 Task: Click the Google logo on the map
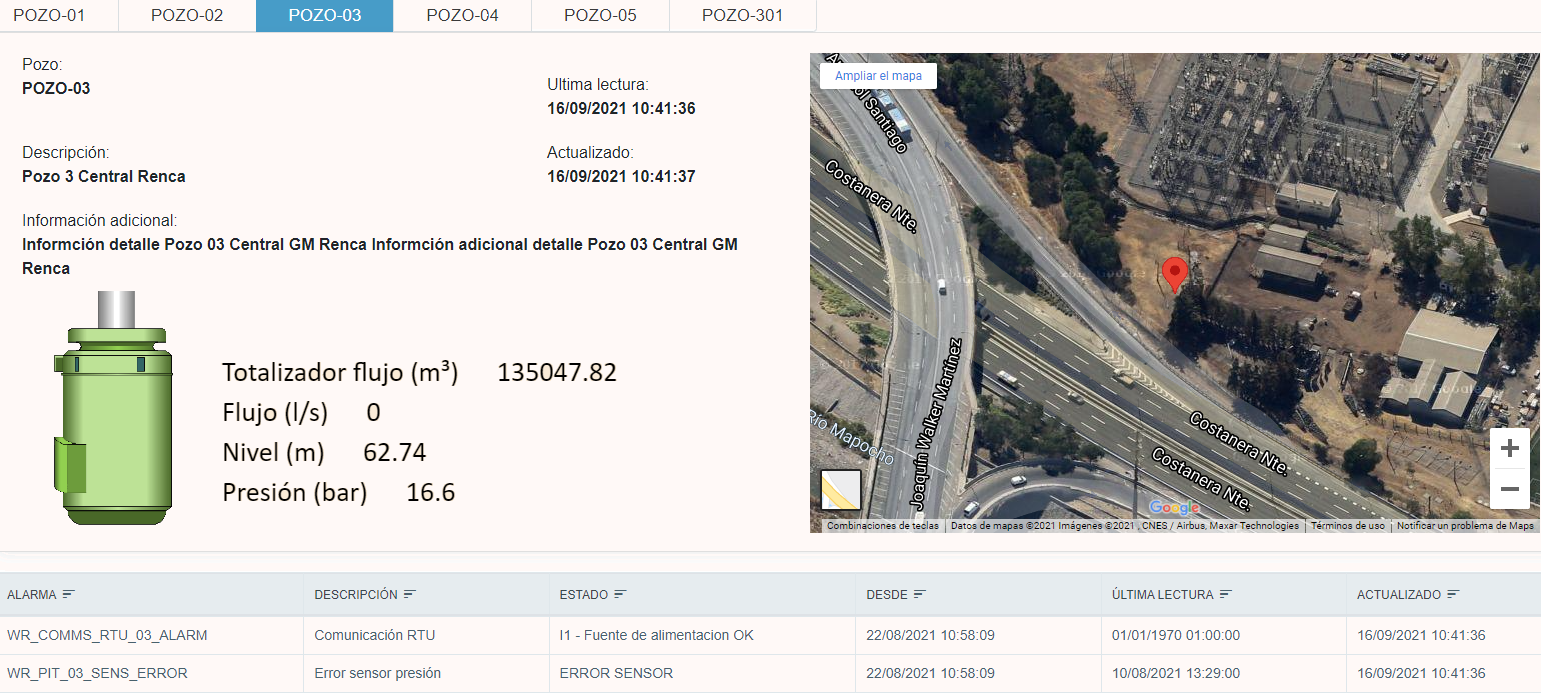(1174, 508)
